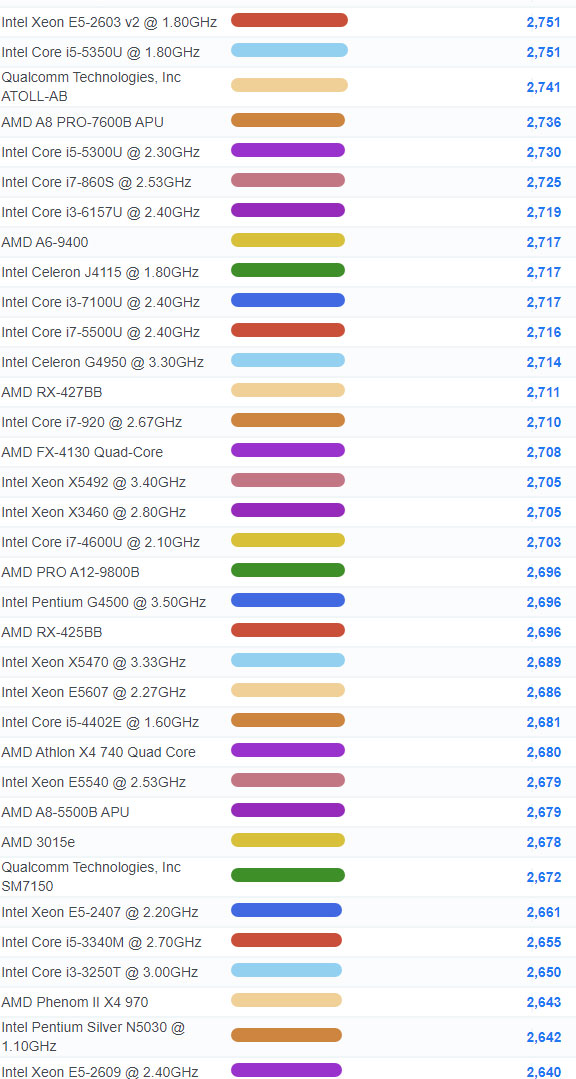Click the red bar beside Core i5-3340M
The image size is (576, 1079).
(286, 940)
